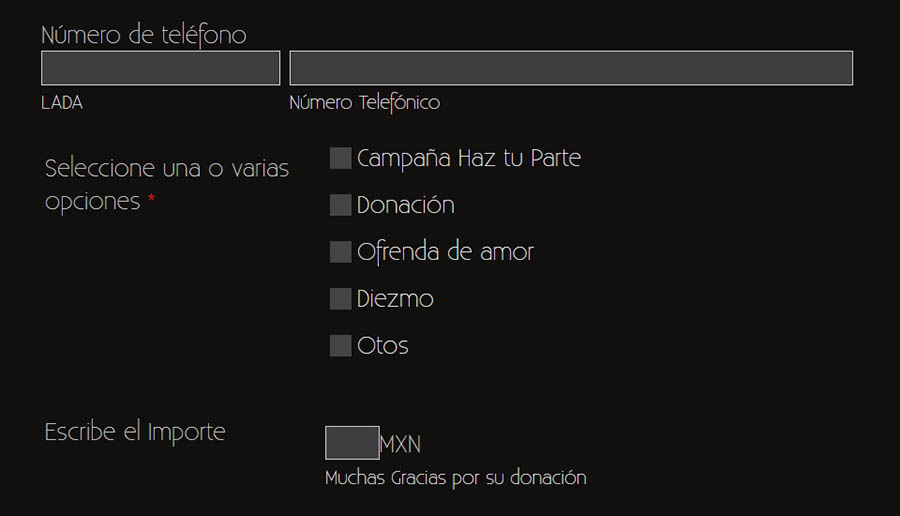Click the LADA area code input field
This screenshot has height=516, width=900.
point(160,68)
